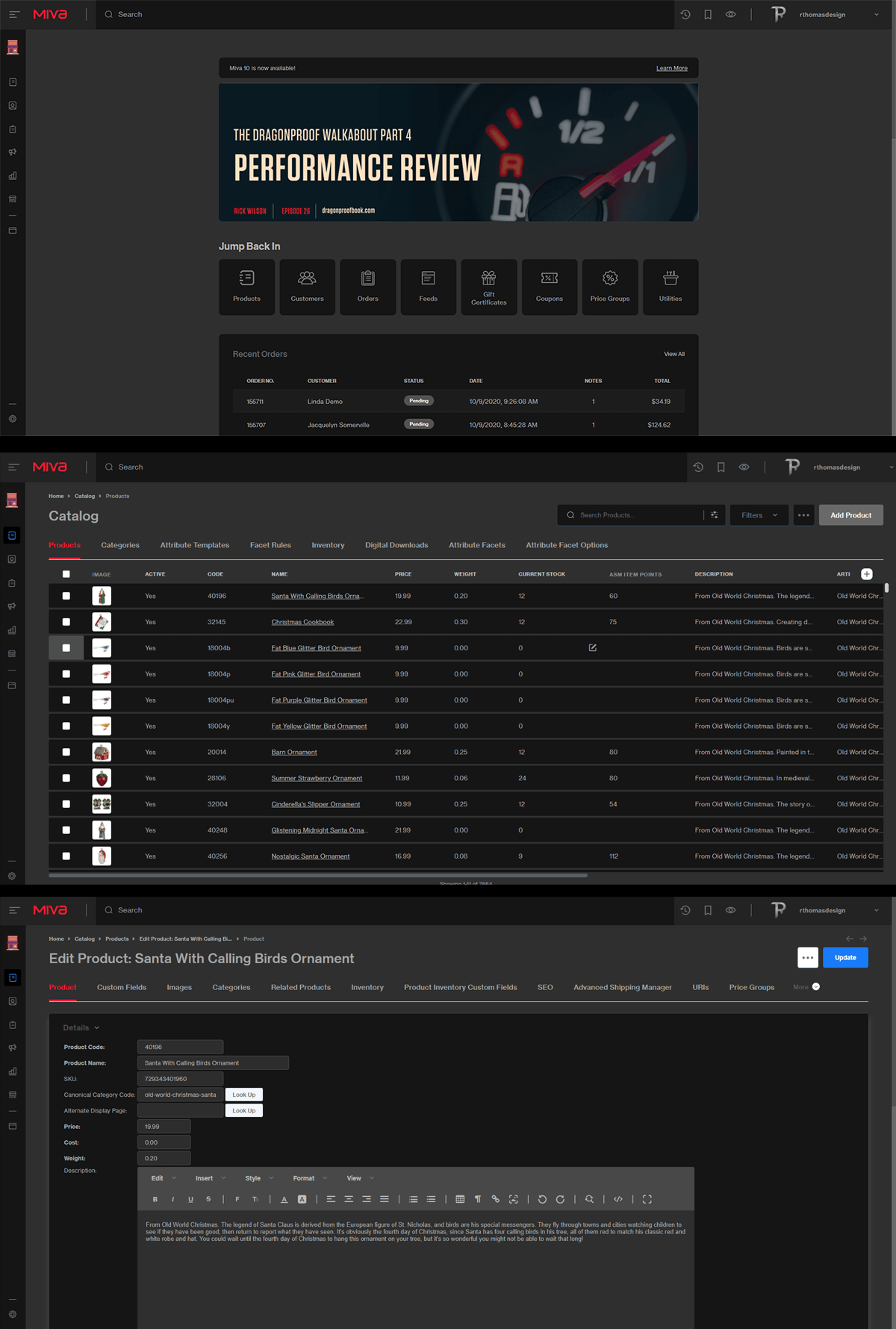Viewport: 896px width, 1329px height.
Task: Open the Orders tile under Jump Back In
Action: (x=367, y=287)
